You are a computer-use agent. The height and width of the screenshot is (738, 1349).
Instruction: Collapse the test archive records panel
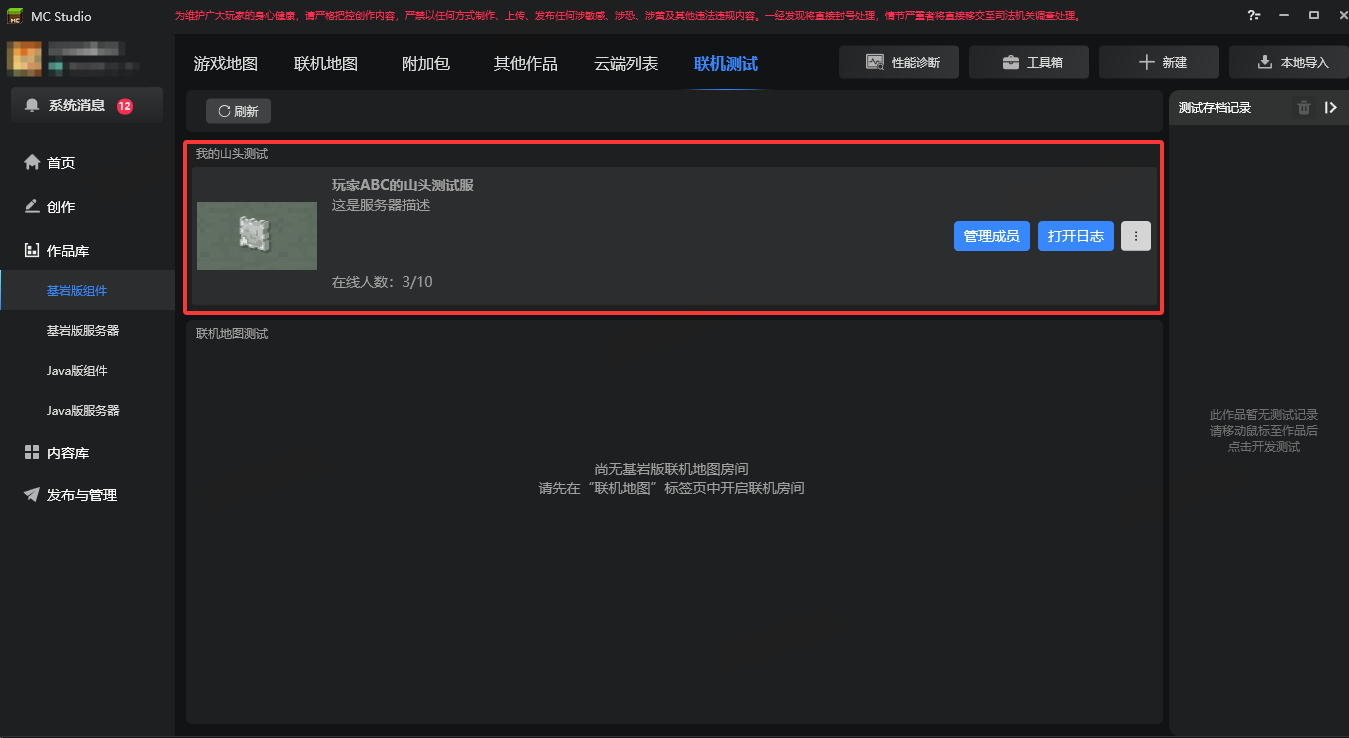[1330, 108]
